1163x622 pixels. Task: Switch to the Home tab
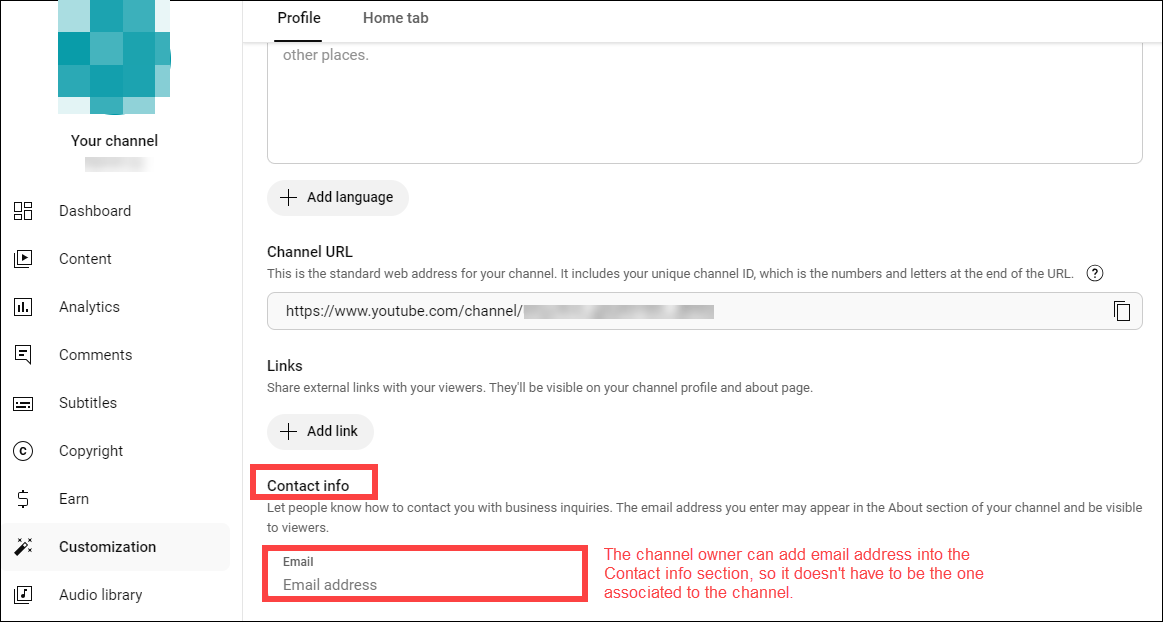[x=395, y=17]
